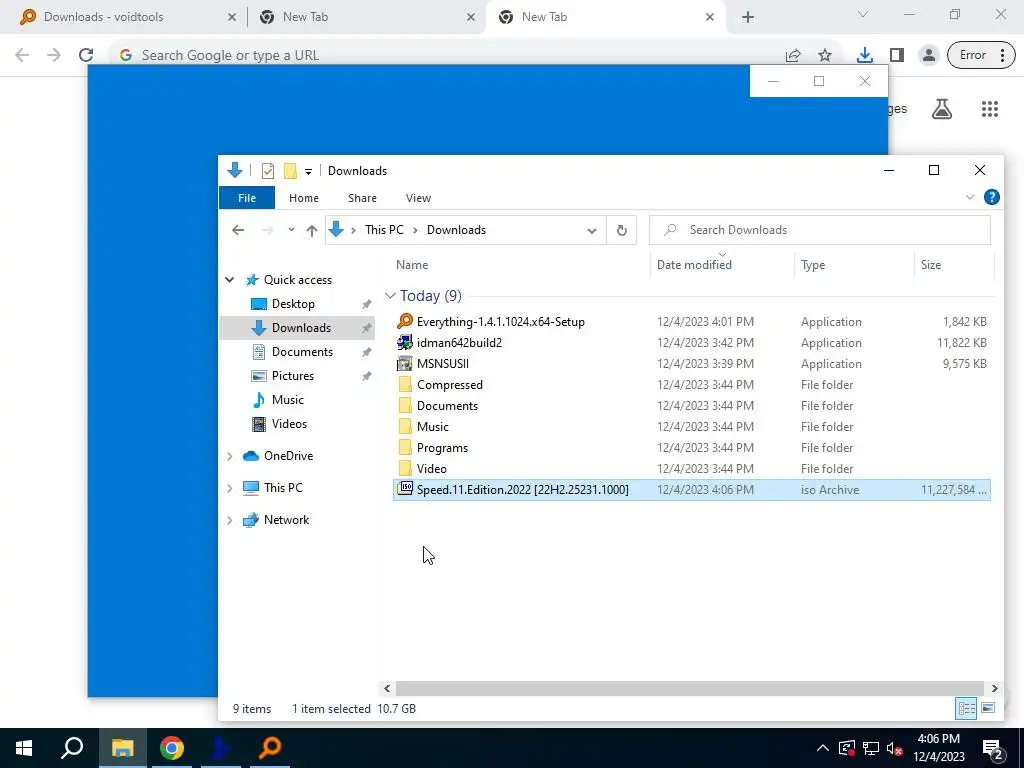The image size is (1024, 768).
Task: Open the File menu tab
Action: coord(247,198)
